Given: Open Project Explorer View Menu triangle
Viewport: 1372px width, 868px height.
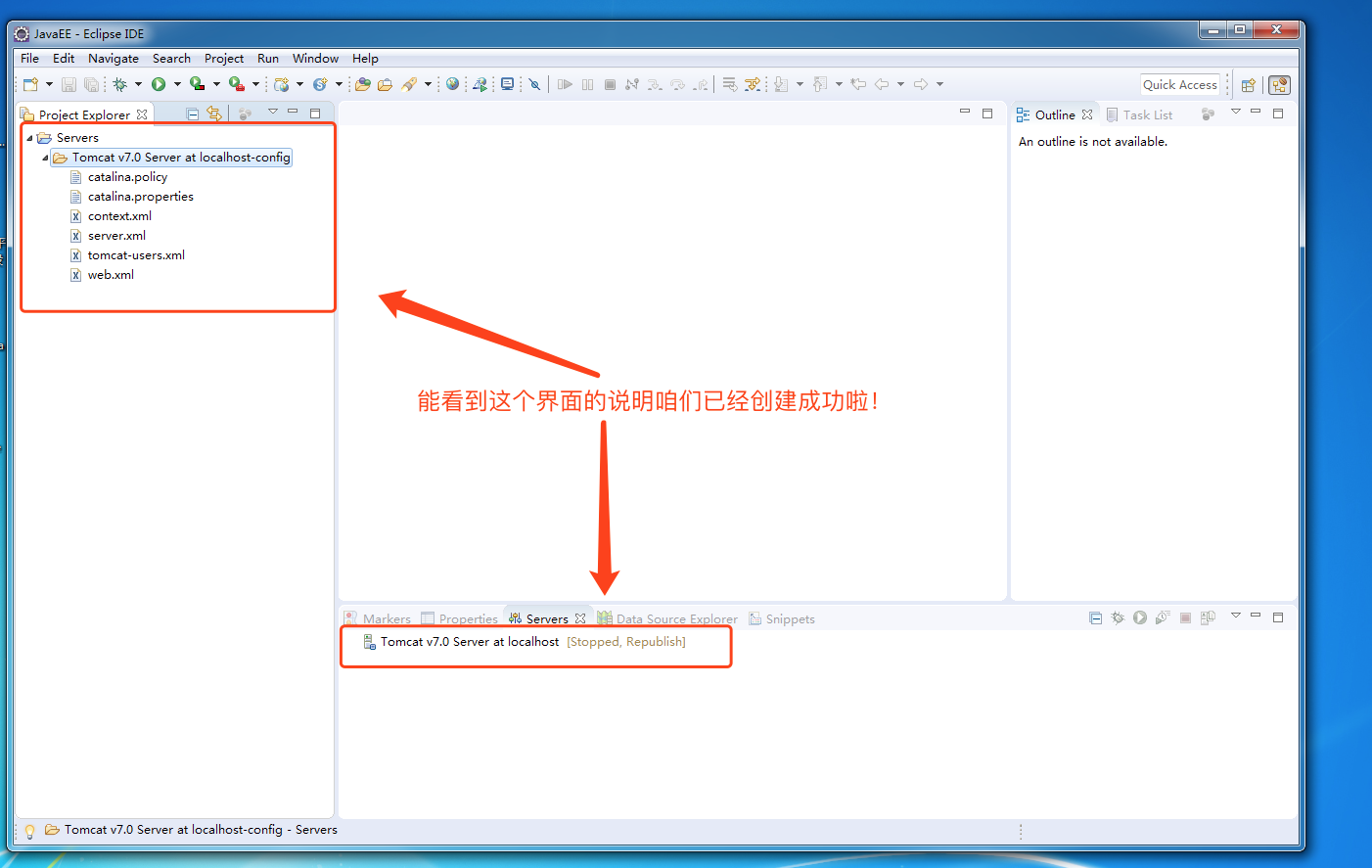Looking at the screenshot, I should 273,112.
